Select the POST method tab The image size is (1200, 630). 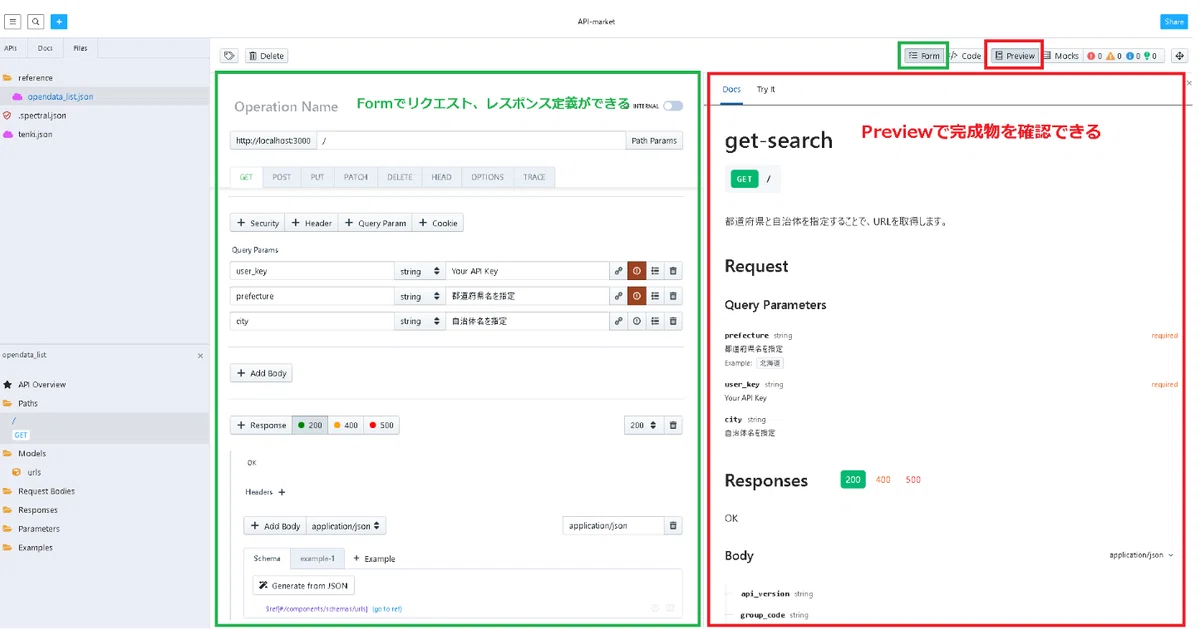click(282, 177)
